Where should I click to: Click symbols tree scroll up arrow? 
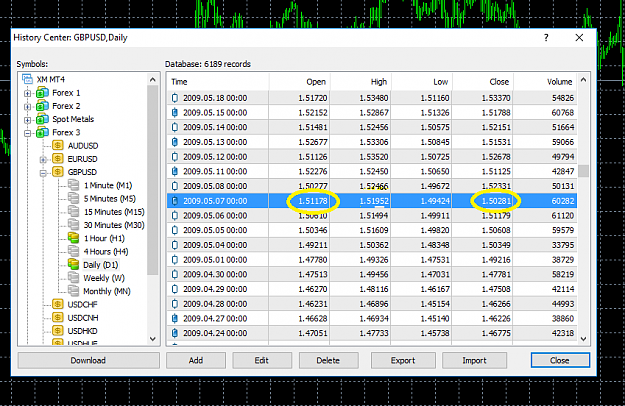click(153, 80)
